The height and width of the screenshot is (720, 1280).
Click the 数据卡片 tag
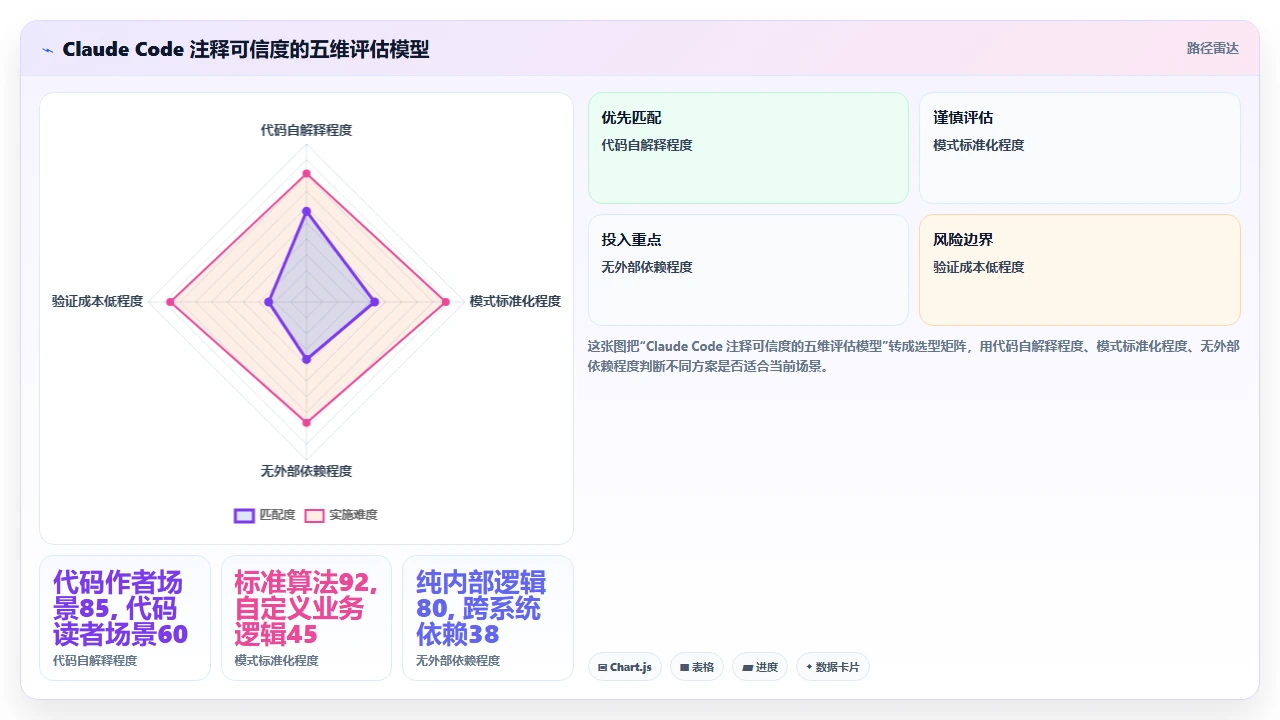833,667
